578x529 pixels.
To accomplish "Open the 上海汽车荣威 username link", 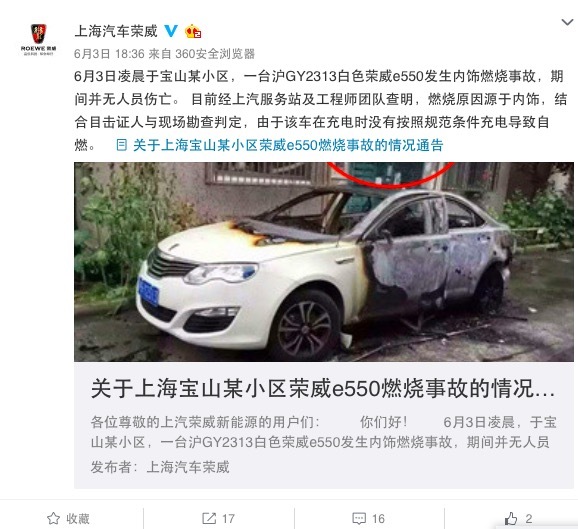I will coord(116,31).
